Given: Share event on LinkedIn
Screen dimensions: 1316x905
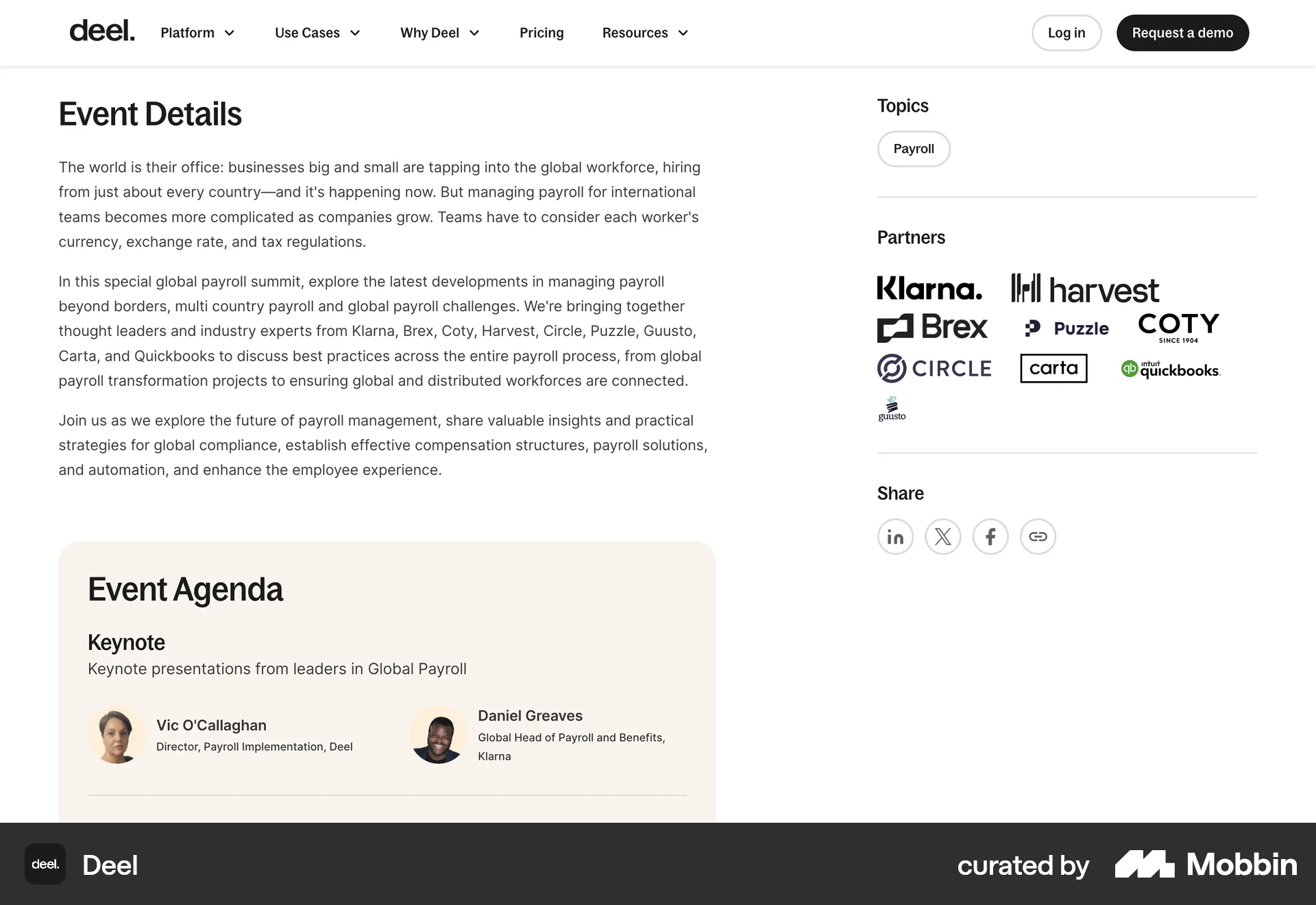Looking at the screenshot, I should coord(895,537).
